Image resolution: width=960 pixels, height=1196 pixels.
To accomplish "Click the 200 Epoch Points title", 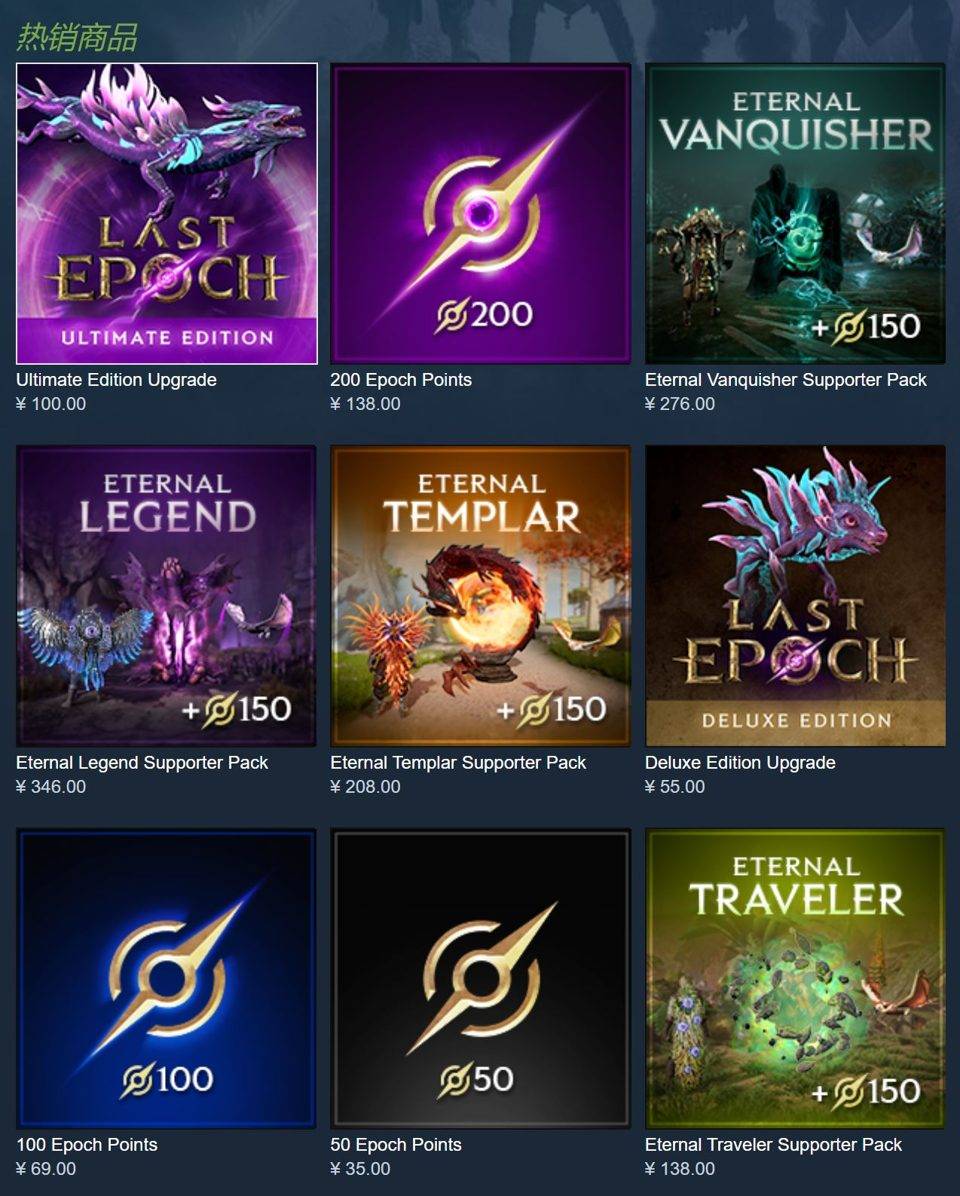I will click(401, 380).
